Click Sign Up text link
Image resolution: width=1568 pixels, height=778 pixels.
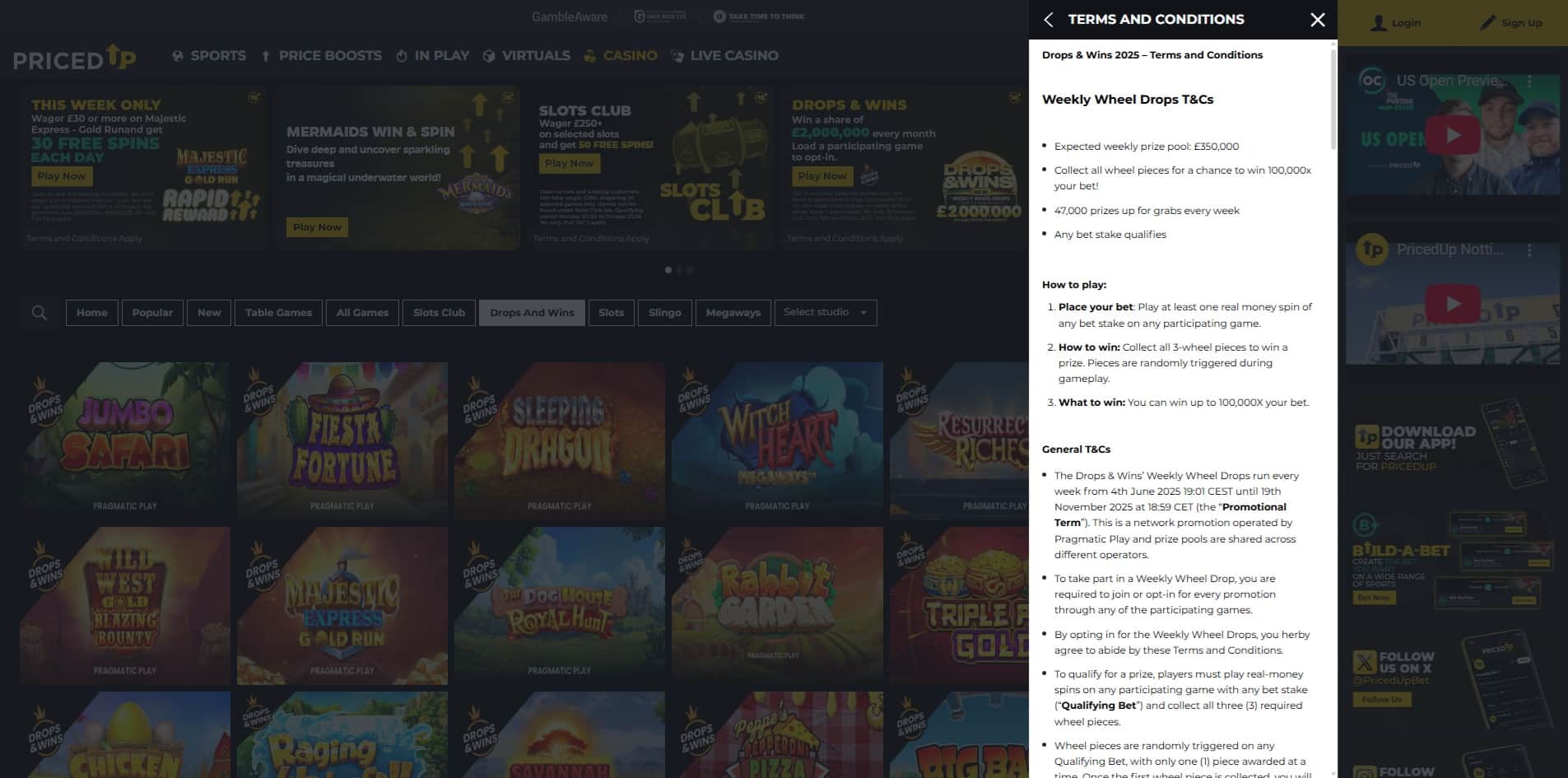click(1521, 23)
